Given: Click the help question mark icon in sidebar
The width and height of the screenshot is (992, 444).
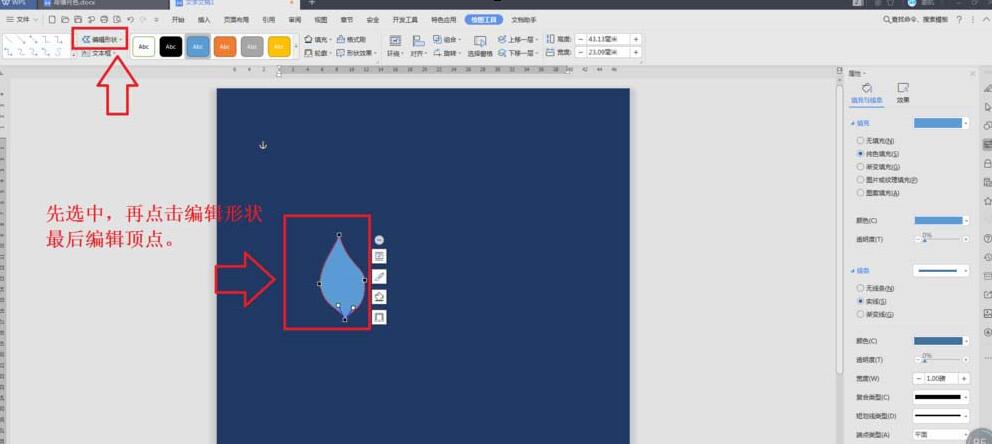Looking at the screenshot, I should (988, 238).
